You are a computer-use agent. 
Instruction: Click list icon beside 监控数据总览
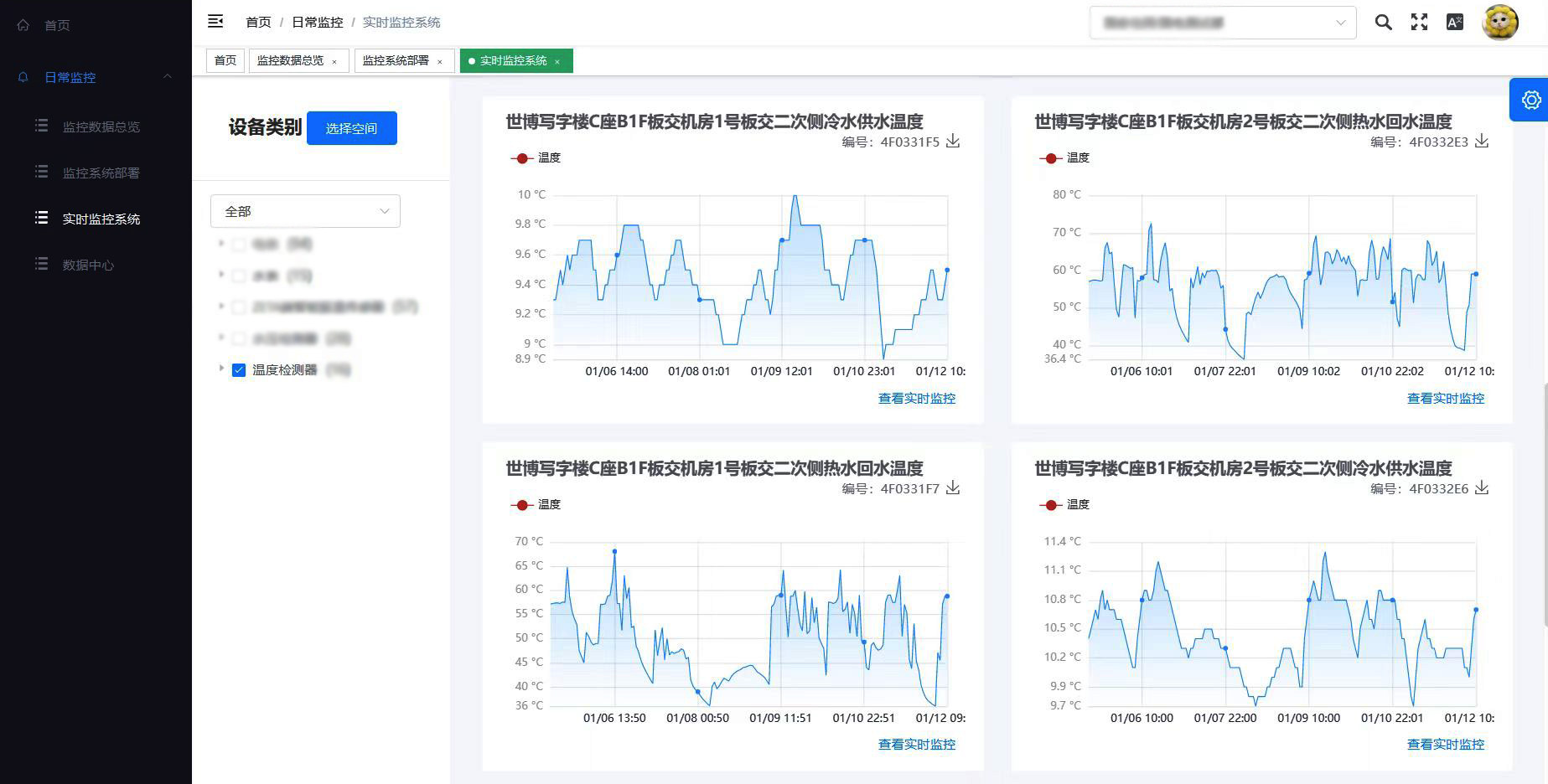(41, 126)
